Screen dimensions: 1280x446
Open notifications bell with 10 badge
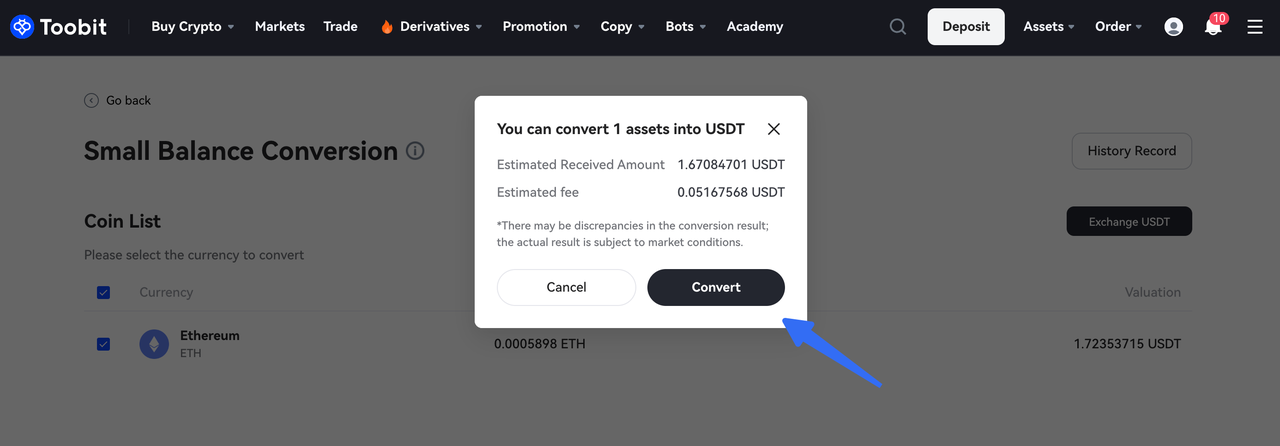click(1215, 25)
